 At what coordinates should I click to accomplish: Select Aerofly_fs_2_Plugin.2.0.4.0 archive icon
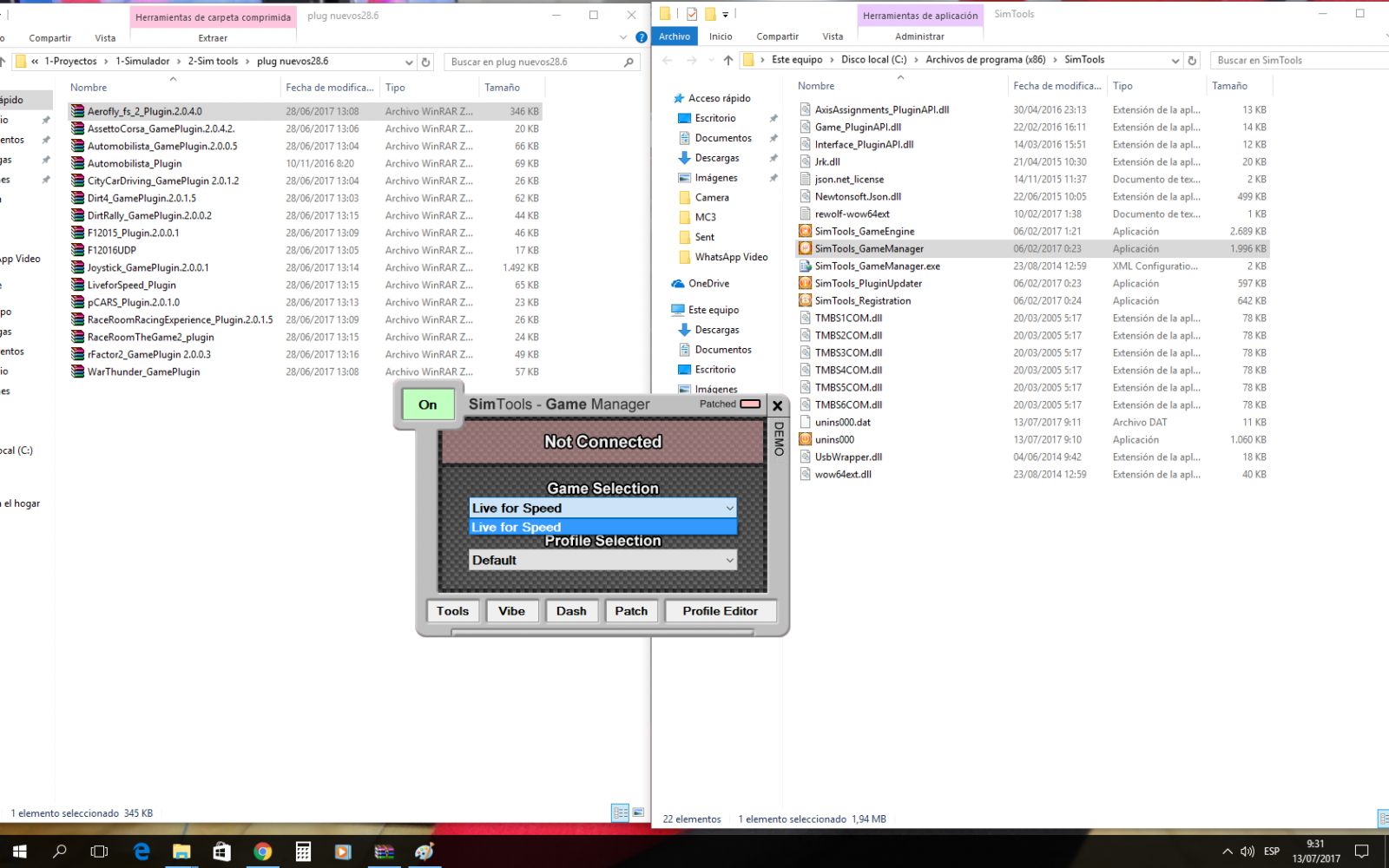pyautogui.click(x=77, y=111)
